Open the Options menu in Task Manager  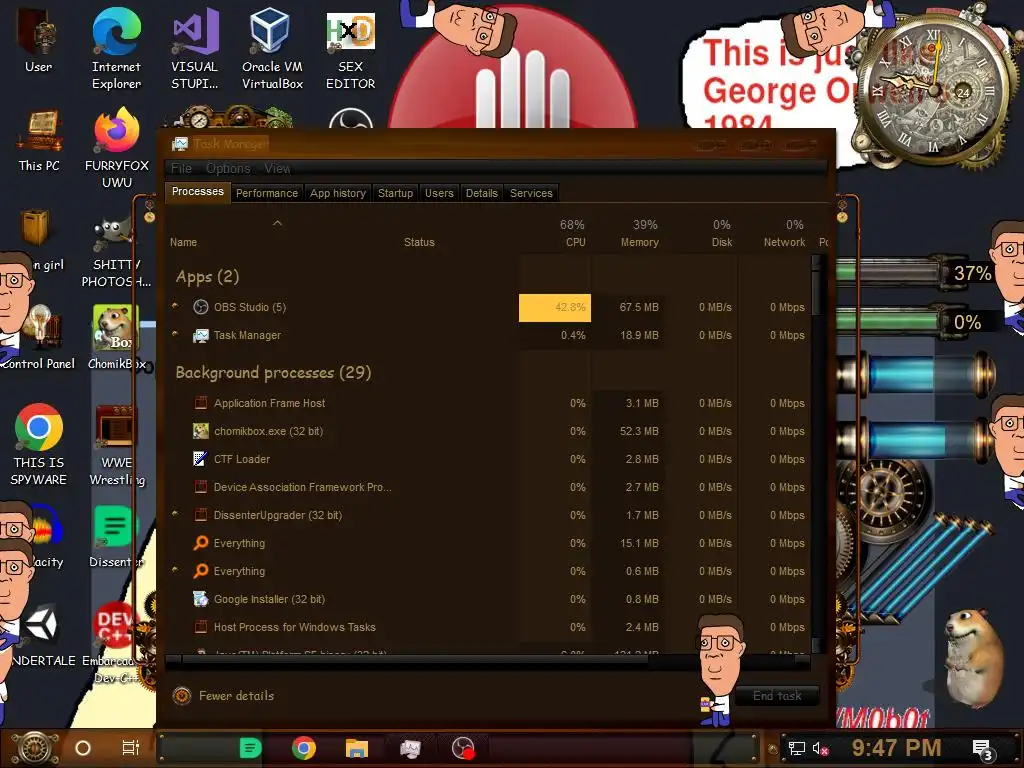tap(228, 168)
